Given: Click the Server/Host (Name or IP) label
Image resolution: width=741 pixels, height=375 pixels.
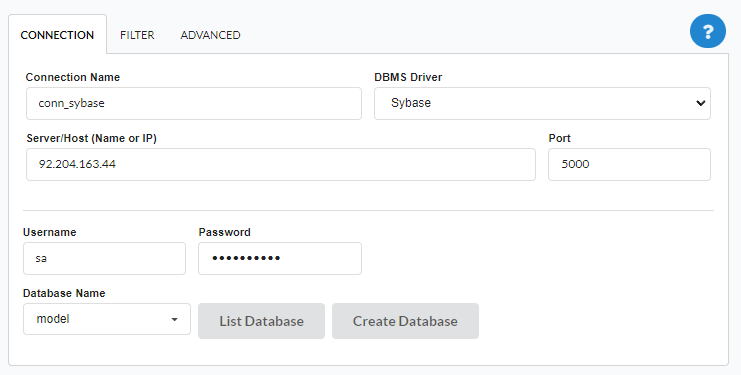Looking at the screenshot, I should [x=92, y=138].
